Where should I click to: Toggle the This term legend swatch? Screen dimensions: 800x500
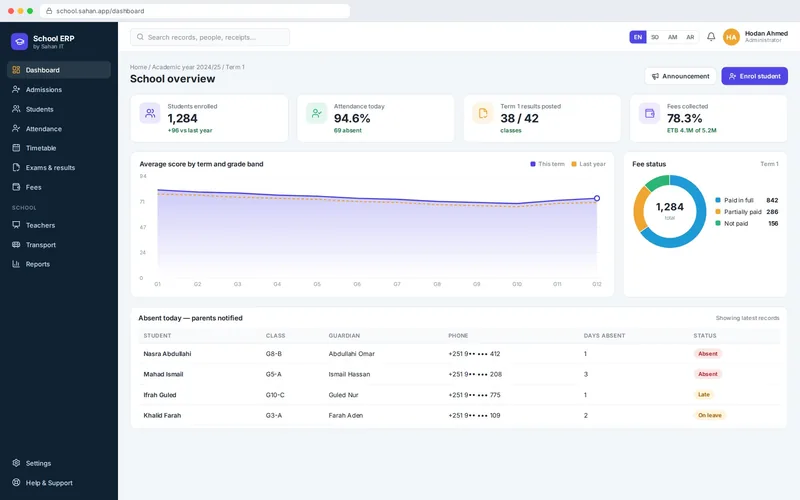tap(533, 164)
